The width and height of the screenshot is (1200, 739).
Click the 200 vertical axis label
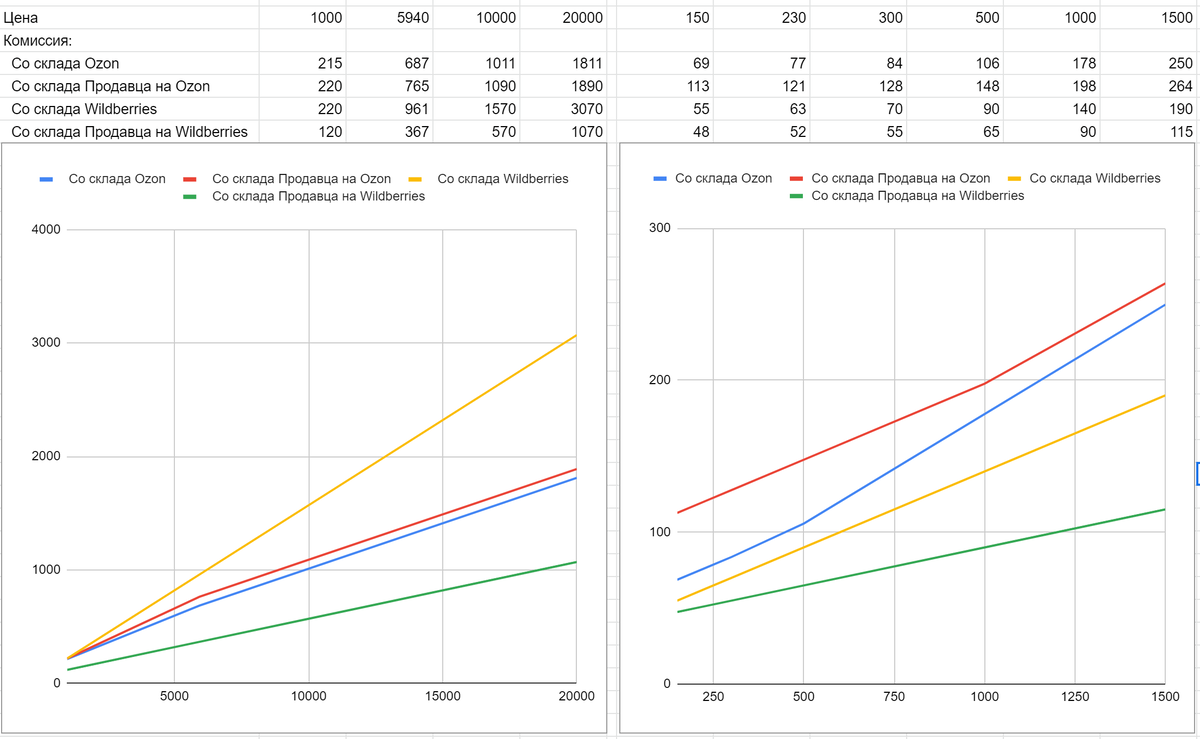point(660,380)
